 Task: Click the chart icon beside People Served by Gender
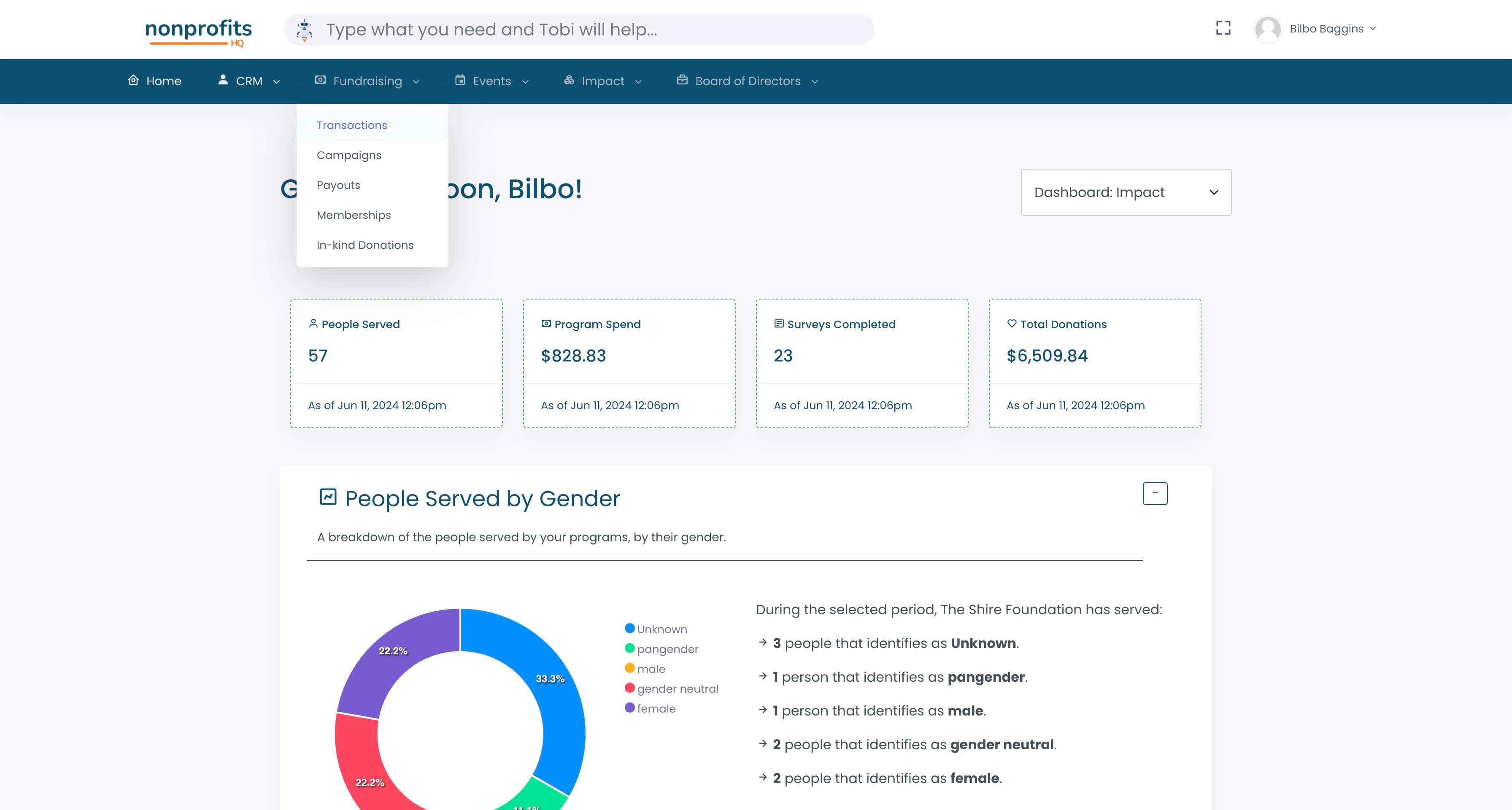(x=328, y=497)
